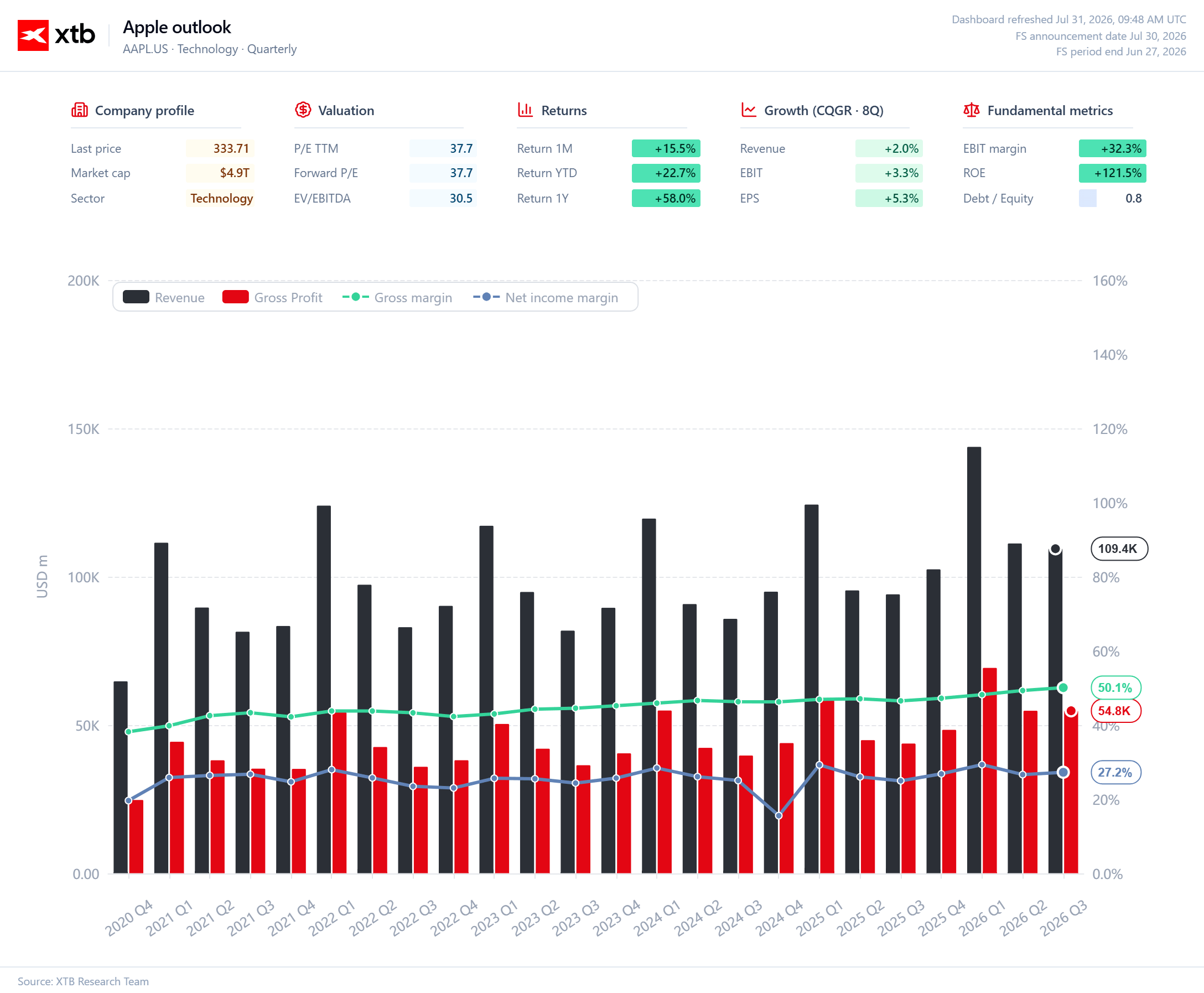Click the Returns bar chart icon
The height and width of the screenshot is (993, 1204).
pos(526,110)
